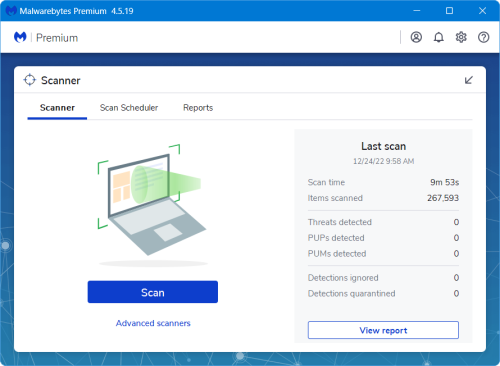Switch to the Reports tab
The height and width of the screenshot is (366, 500).
pyautogui.click(x=198, y=108)
